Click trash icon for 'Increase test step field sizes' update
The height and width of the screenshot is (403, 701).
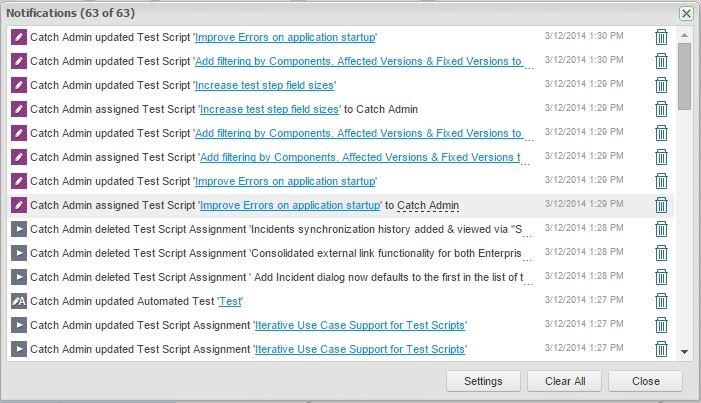coord(661,85)
